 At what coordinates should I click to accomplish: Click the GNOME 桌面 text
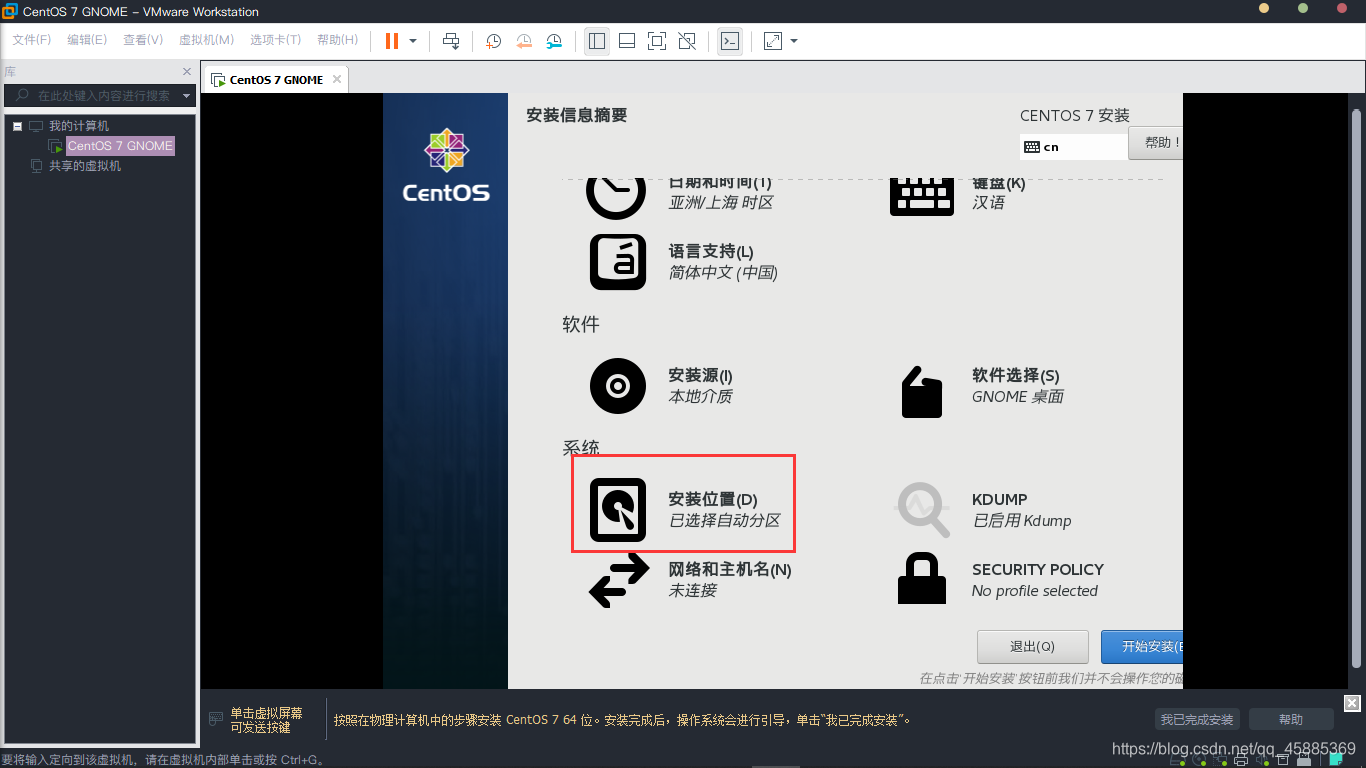[1018, 396]
